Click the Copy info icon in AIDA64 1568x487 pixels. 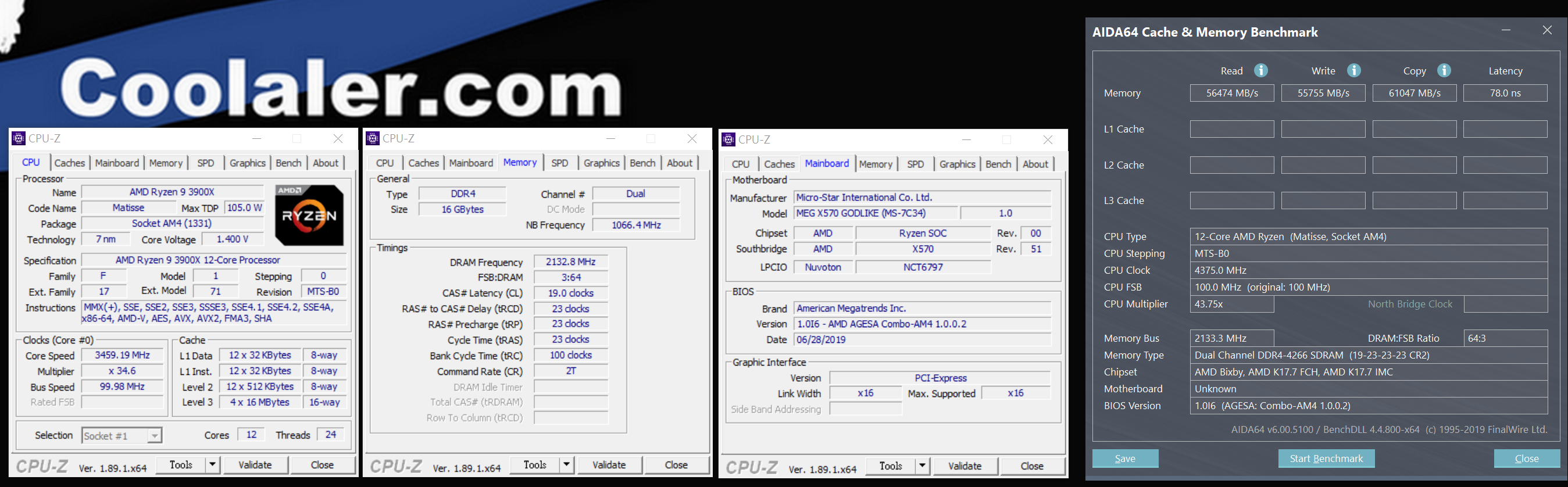point(1444,71)
